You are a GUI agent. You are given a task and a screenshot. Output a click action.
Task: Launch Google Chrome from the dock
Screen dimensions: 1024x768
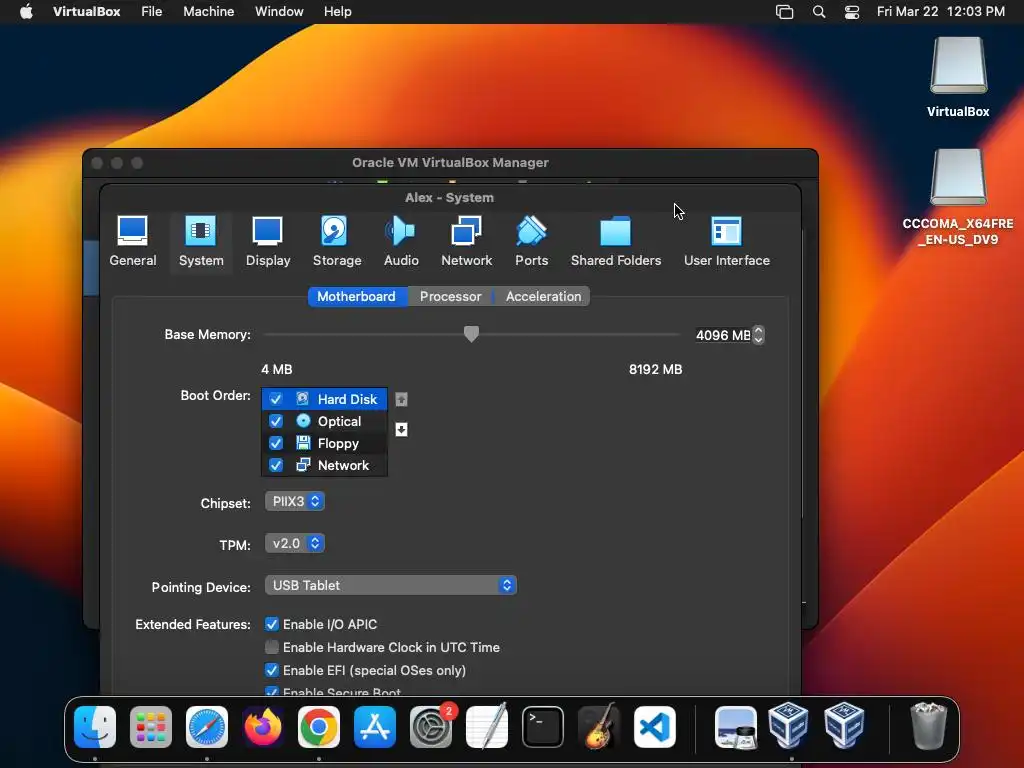point(319,727)
